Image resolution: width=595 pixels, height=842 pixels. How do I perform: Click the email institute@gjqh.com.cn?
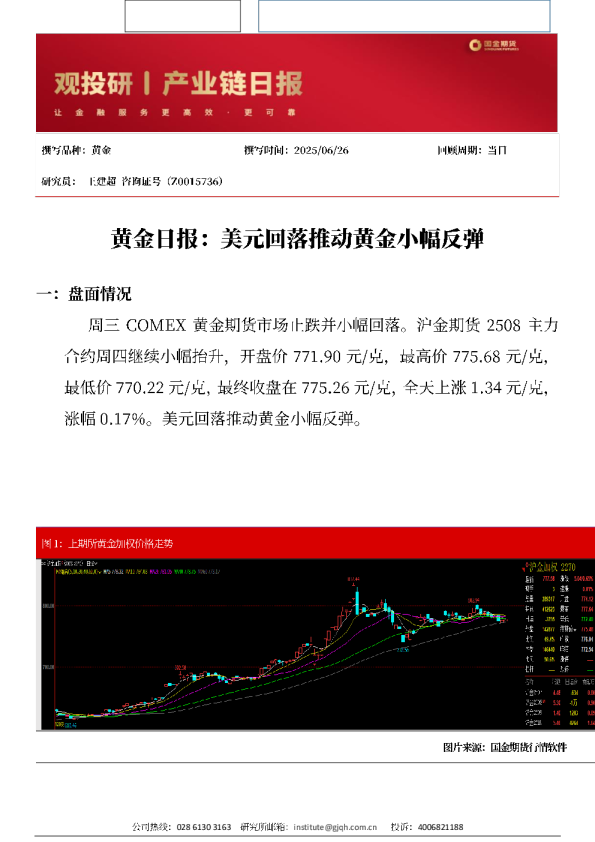[335, 827]
